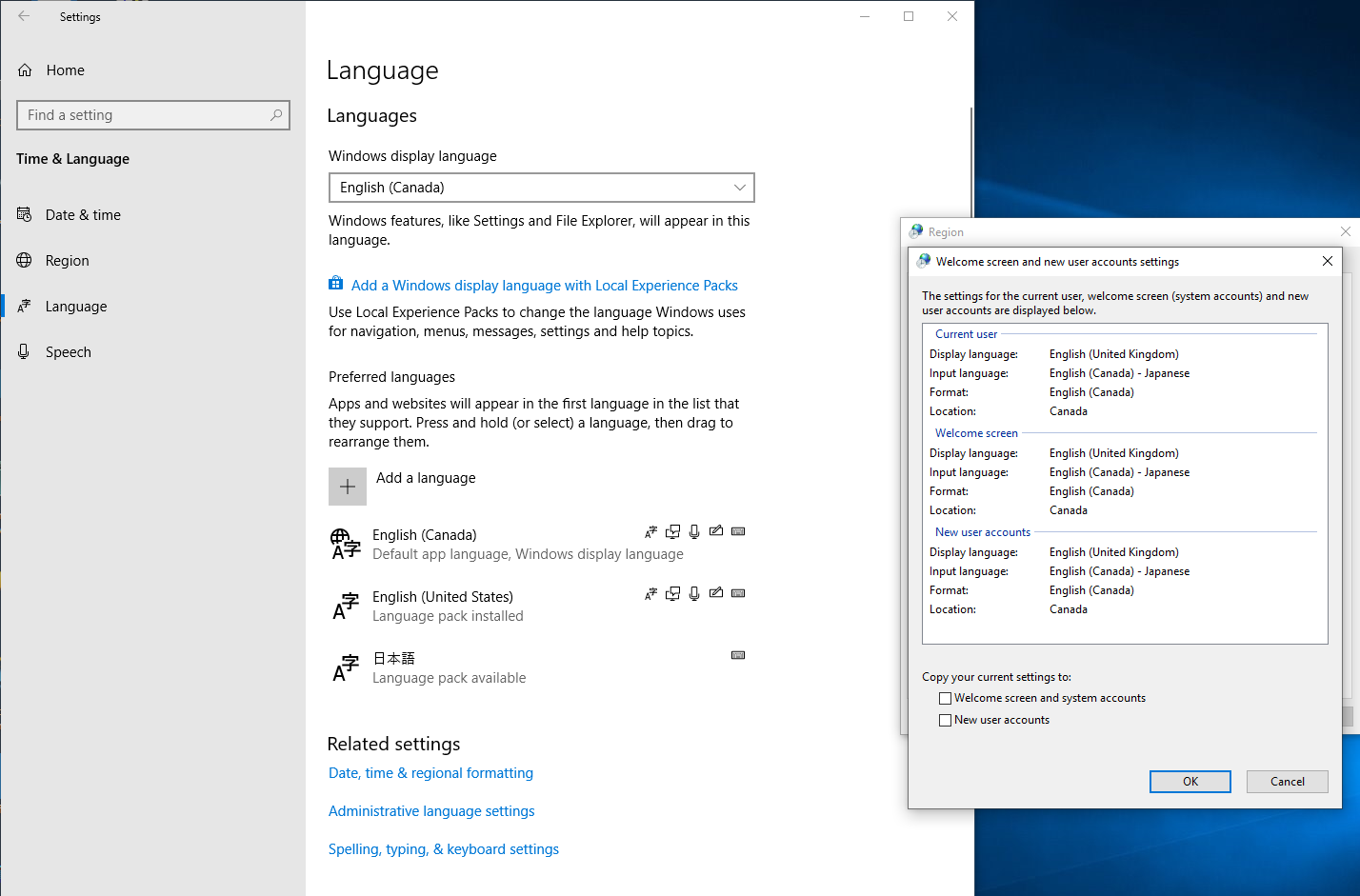Image resolution: width=1360 pixels, height=896 pixels.
Task: Check the New user accounts checkbox
Action: pyautogui.click(x=946, y=720)
